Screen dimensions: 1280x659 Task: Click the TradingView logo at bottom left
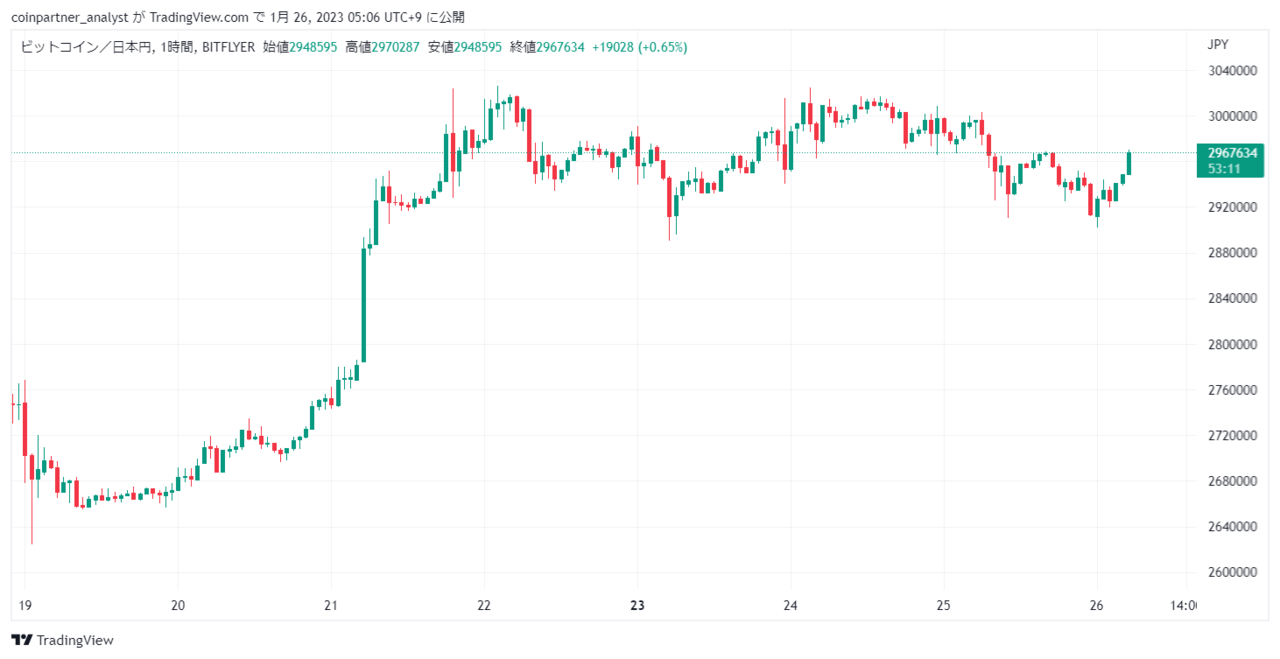click(x=62, y=640)
